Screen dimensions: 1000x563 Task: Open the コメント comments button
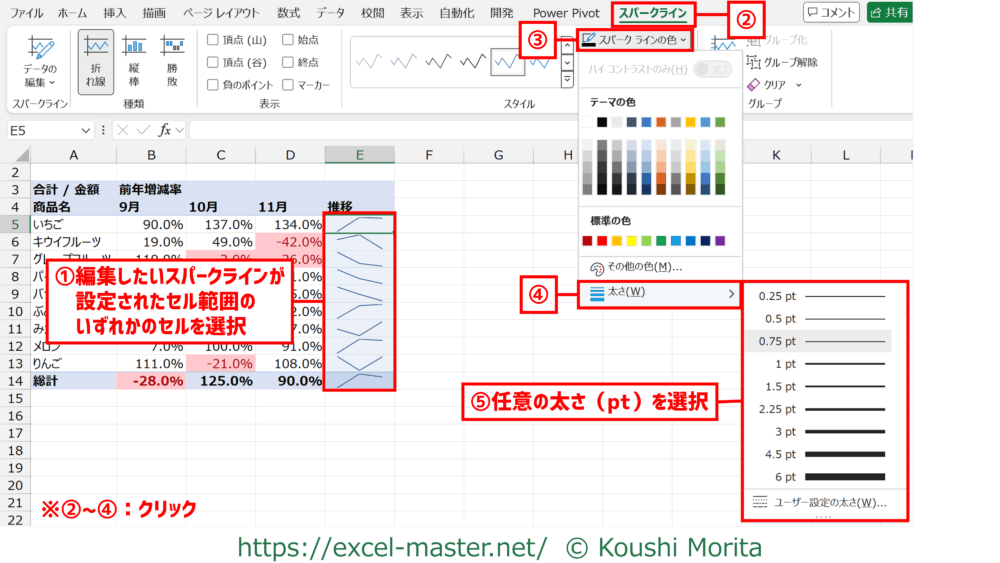point(831,12)
